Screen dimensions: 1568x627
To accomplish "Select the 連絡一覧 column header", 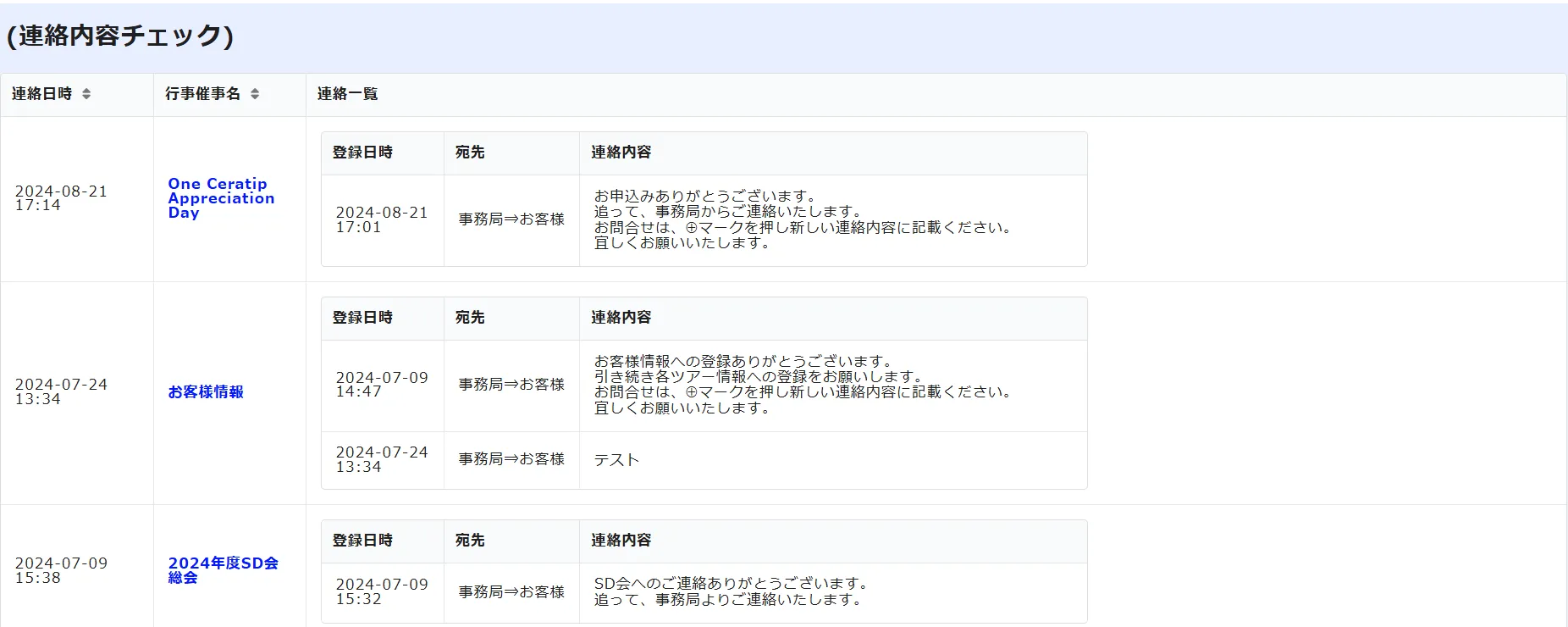I will (347, 94).
